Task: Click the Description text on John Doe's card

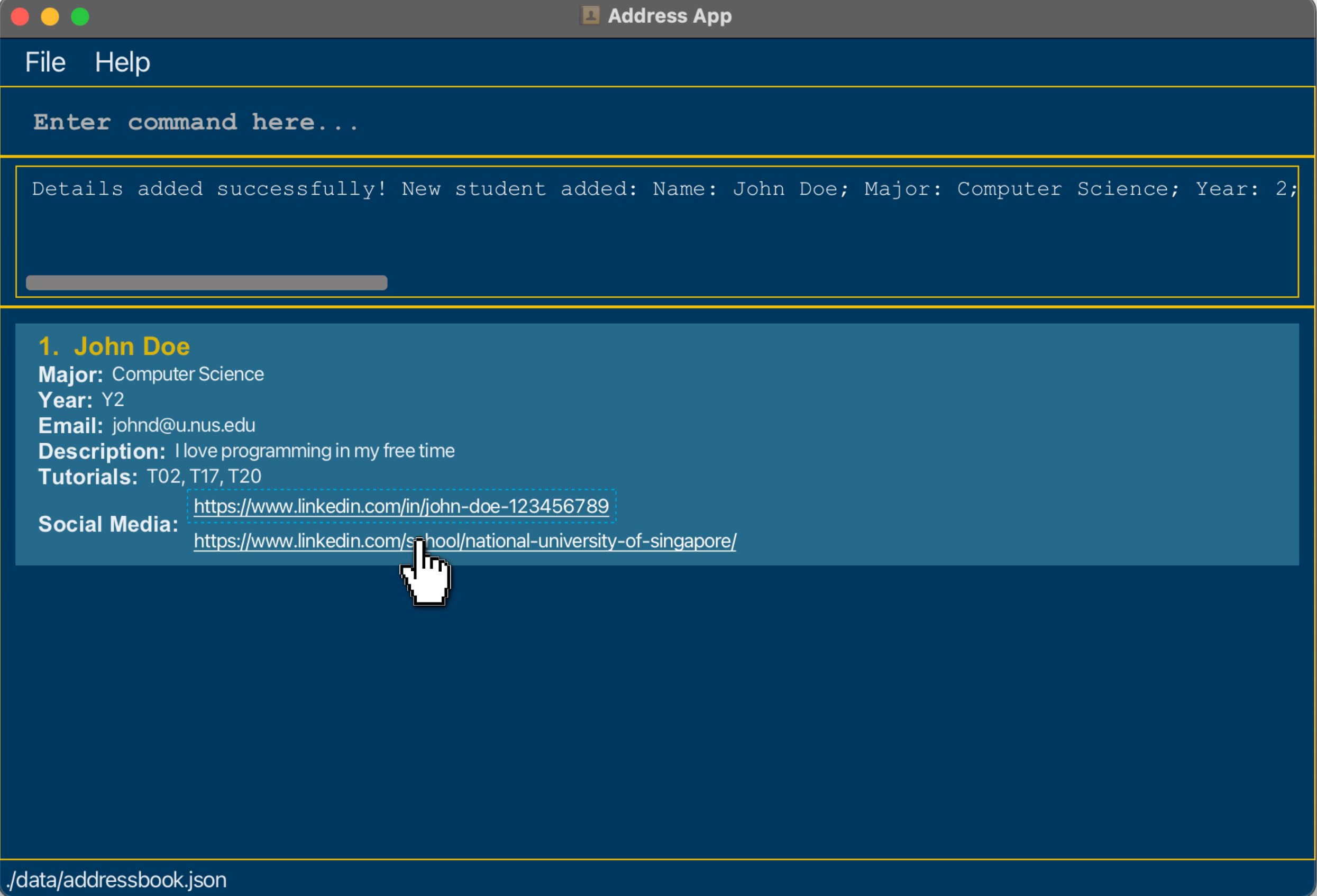Action: point(315,451)
